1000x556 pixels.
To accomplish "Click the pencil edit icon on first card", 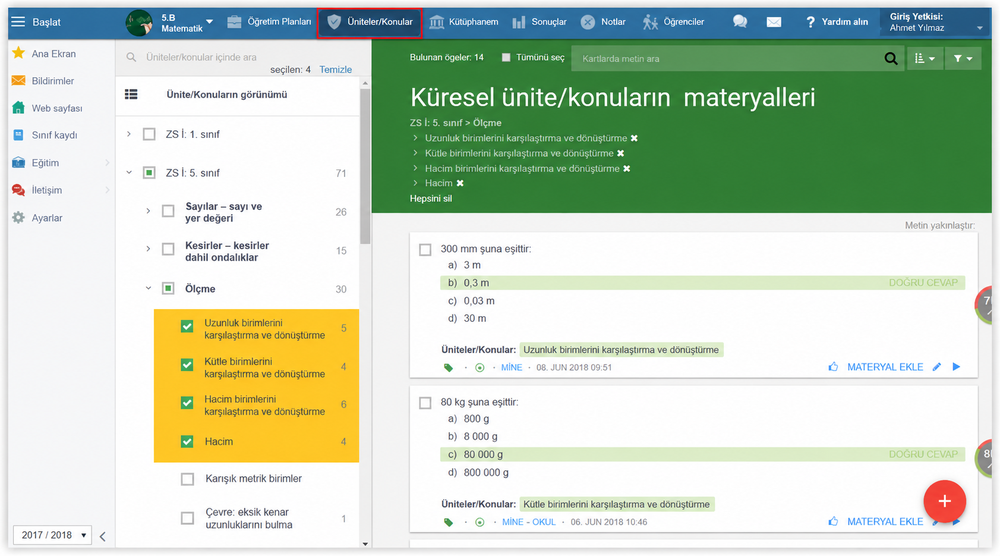I will point(936,367).
